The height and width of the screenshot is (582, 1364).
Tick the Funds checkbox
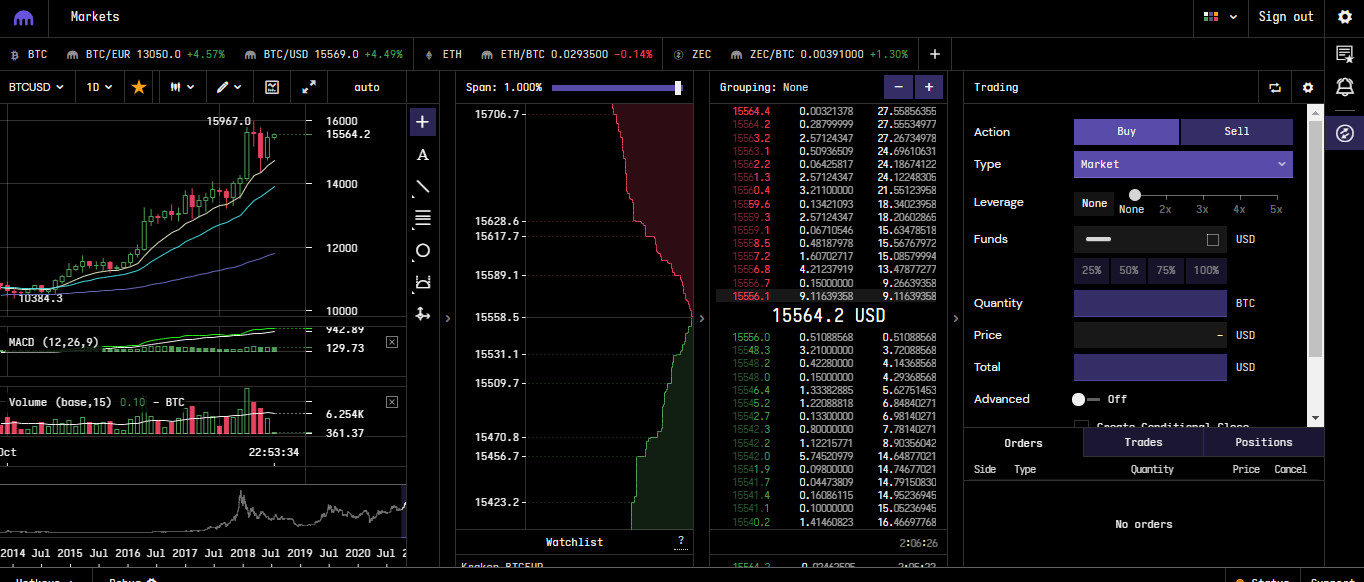1213,240
